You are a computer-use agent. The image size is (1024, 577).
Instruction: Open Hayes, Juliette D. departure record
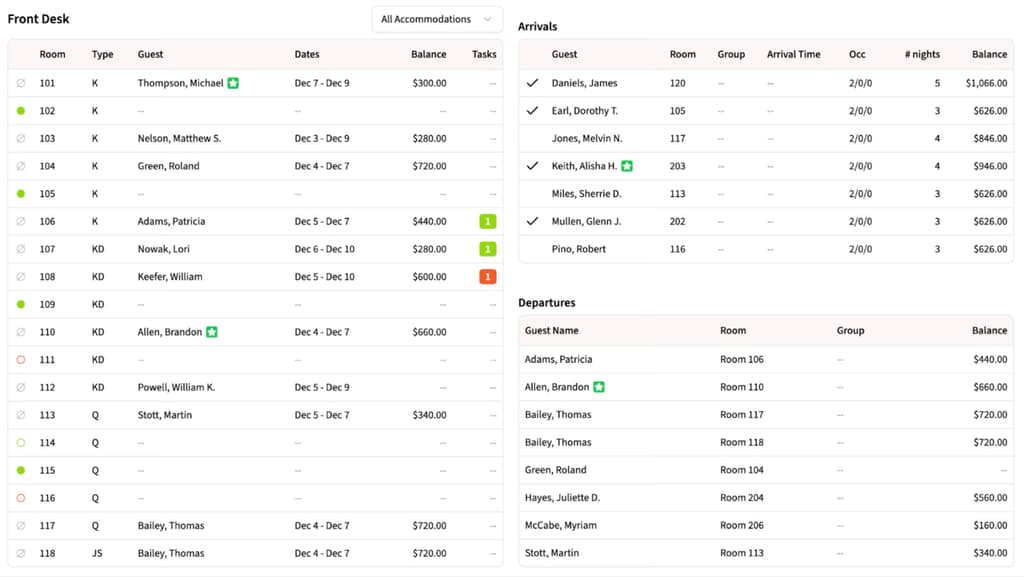click(x=562, y=497)
